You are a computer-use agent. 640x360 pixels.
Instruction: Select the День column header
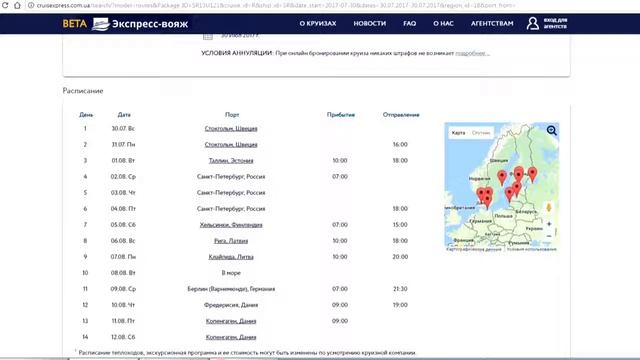click(x=86, y=115)
